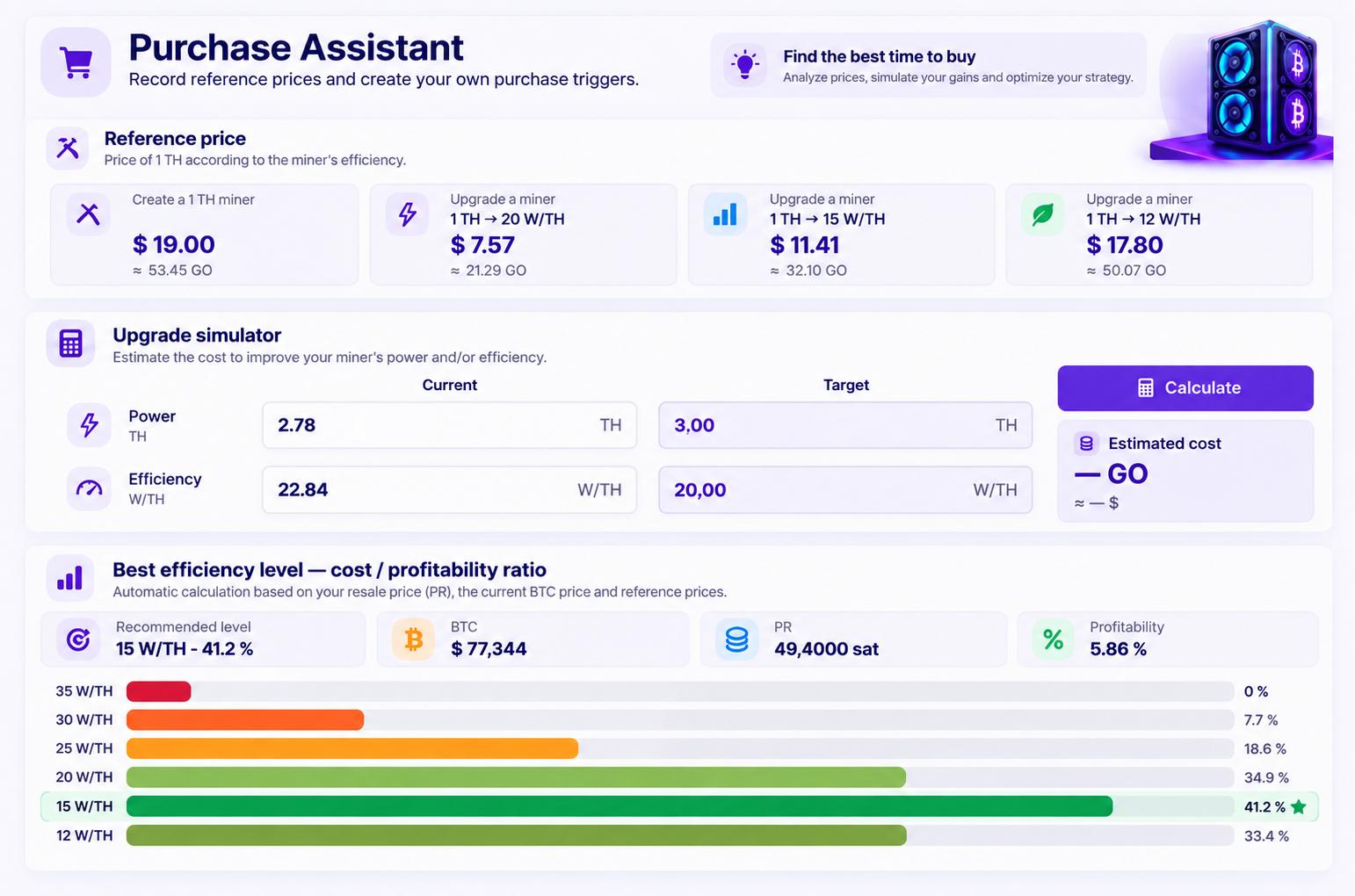
Task: Click the Profitability value 5.86 %
Action: [x=1118, y=649]
